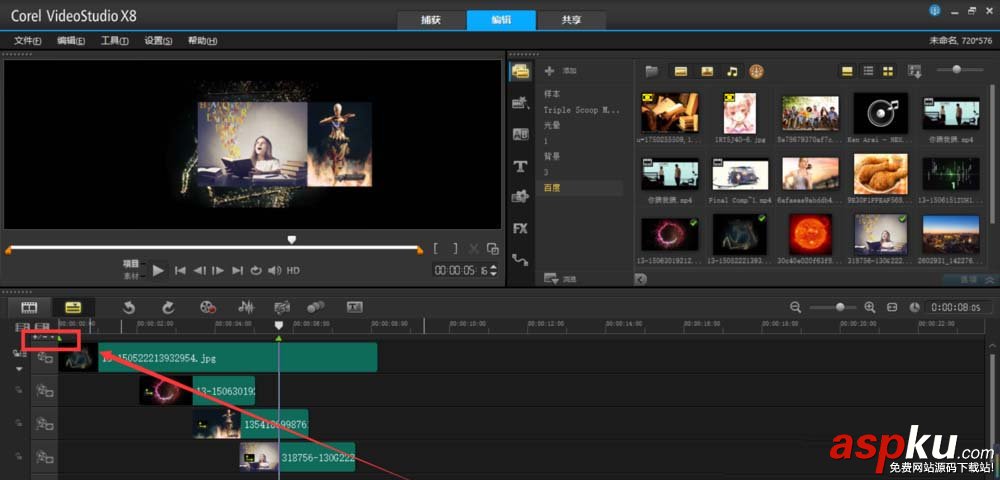
Task: Switch to the 共享 (Share) tab
Action: pyautogui.click(x=571, y=20)
